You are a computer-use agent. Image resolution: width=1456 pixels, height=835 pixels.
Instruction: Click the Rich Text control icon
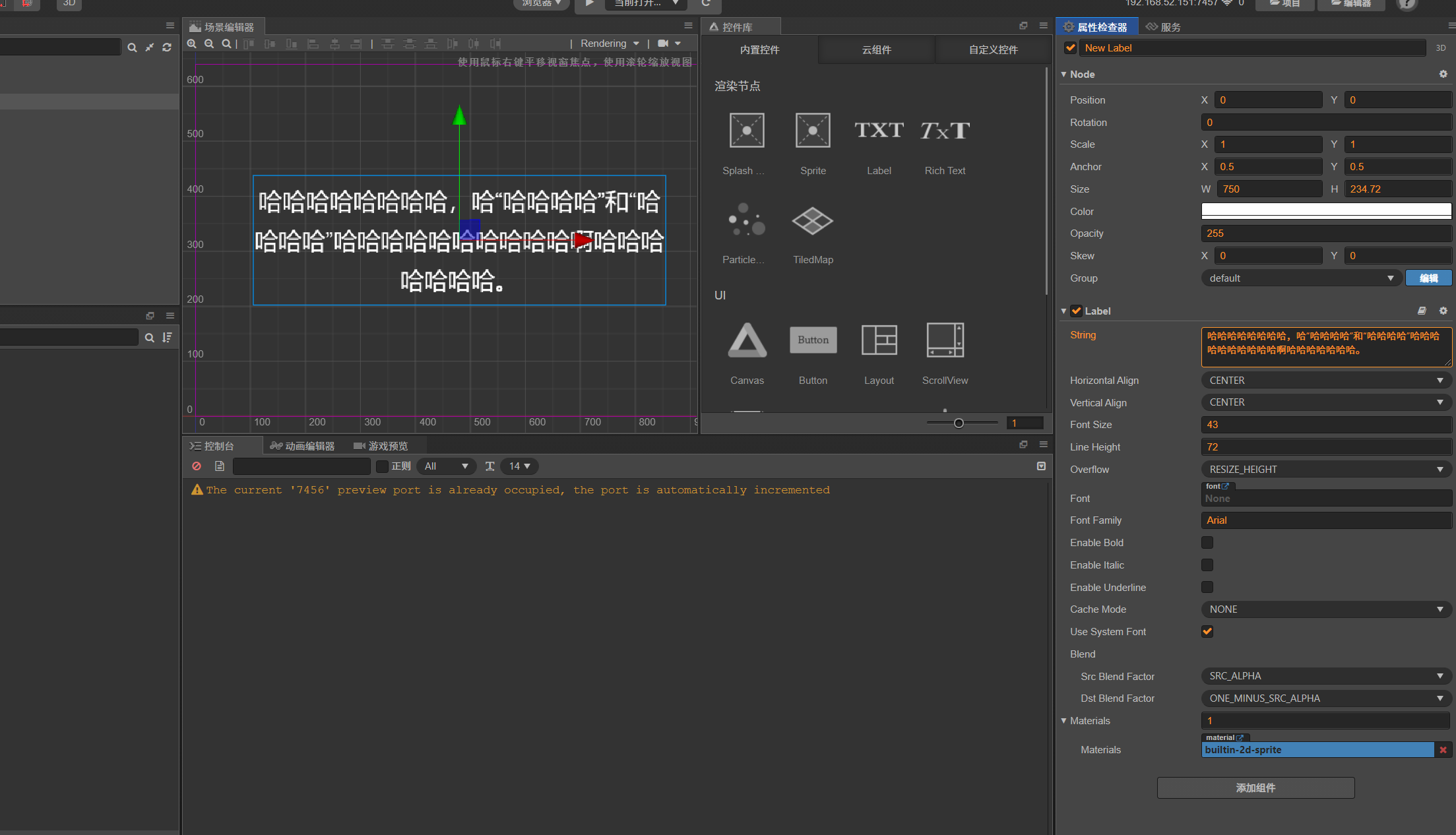(945, 131)
